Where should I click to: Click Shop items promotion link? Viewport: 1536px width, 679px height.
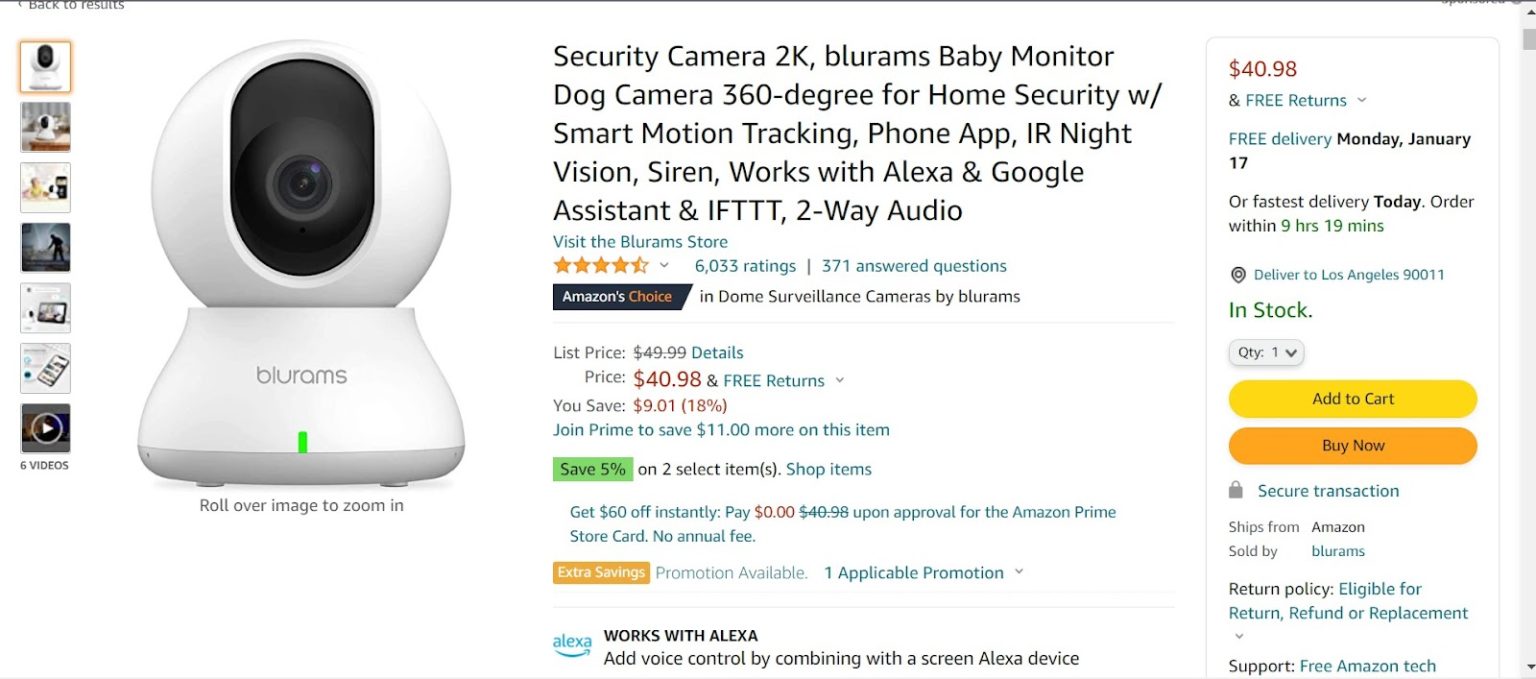828,469
